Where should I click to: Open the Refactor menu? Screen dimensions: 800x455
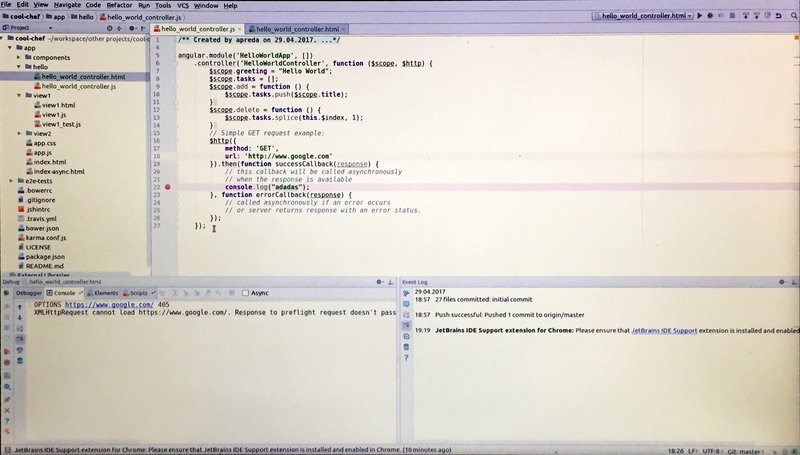click(119, 5)
